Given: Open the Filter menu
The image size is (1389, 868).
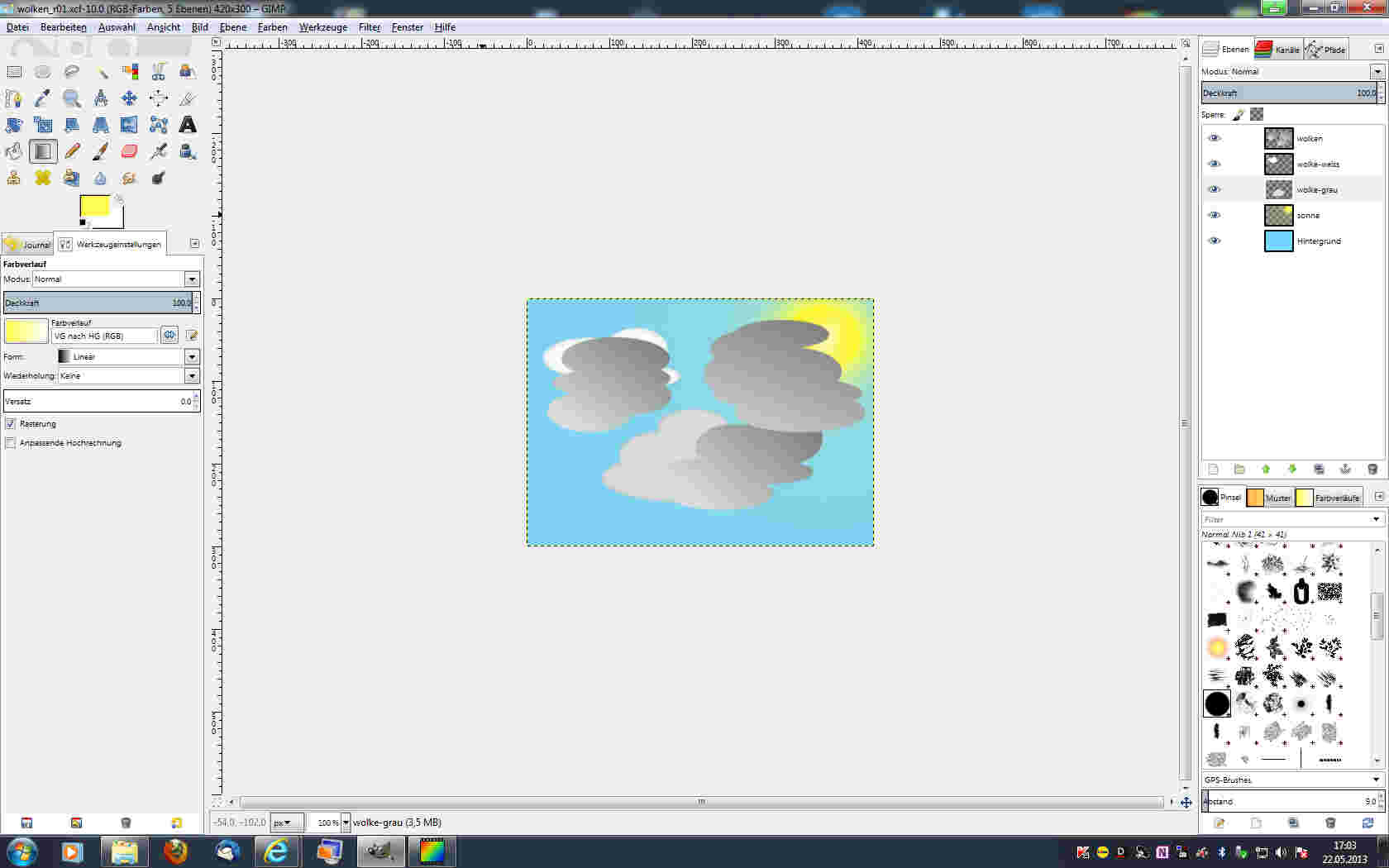Looking at the screenshot, I should [370, 27].
